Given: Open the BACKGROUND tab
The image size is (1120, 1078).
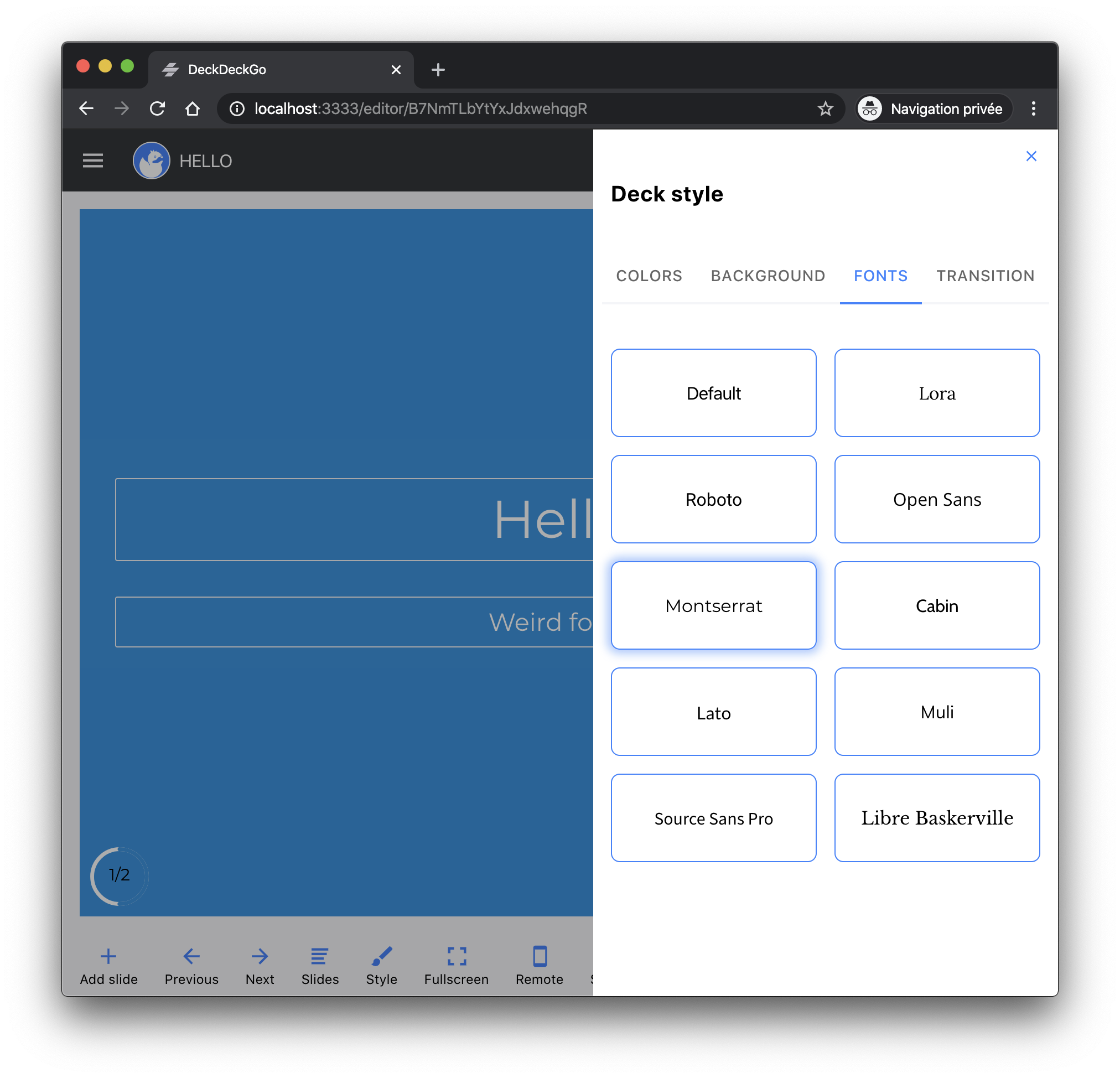Looking at the screenshot, I should (x=768, y=276).
